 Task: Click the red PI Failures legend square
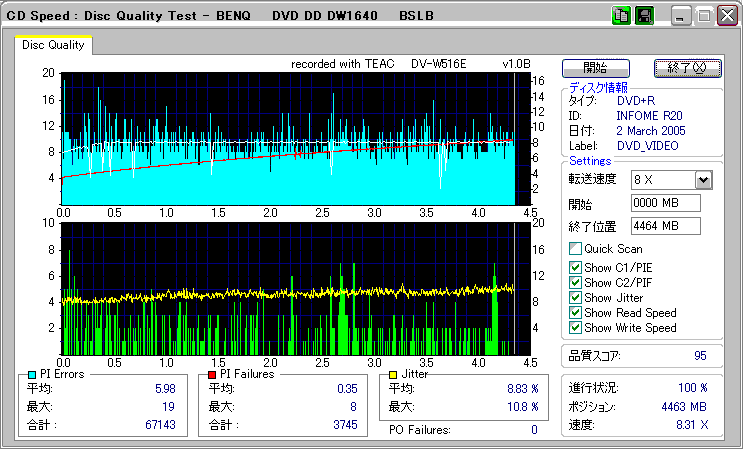[x=212, y=374]
